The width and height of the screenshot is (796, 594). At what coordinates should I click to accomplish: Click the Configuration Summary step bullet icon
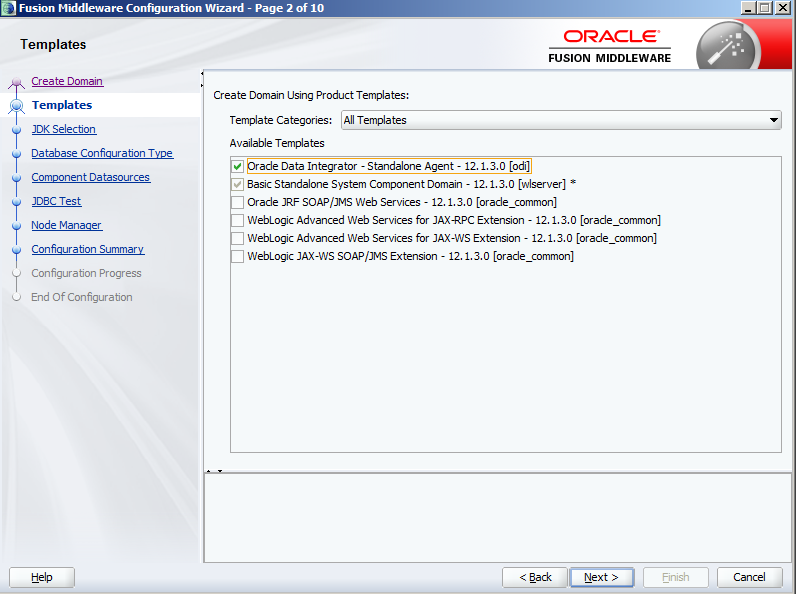click(x=16, y=250)
